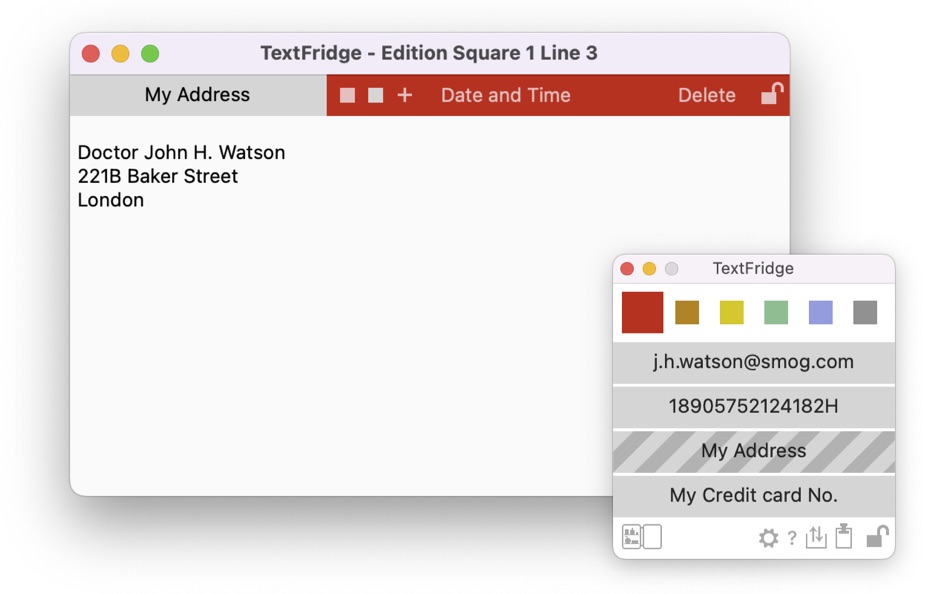Select the blue color square
950x594 pixels.
tap(820, 312)
